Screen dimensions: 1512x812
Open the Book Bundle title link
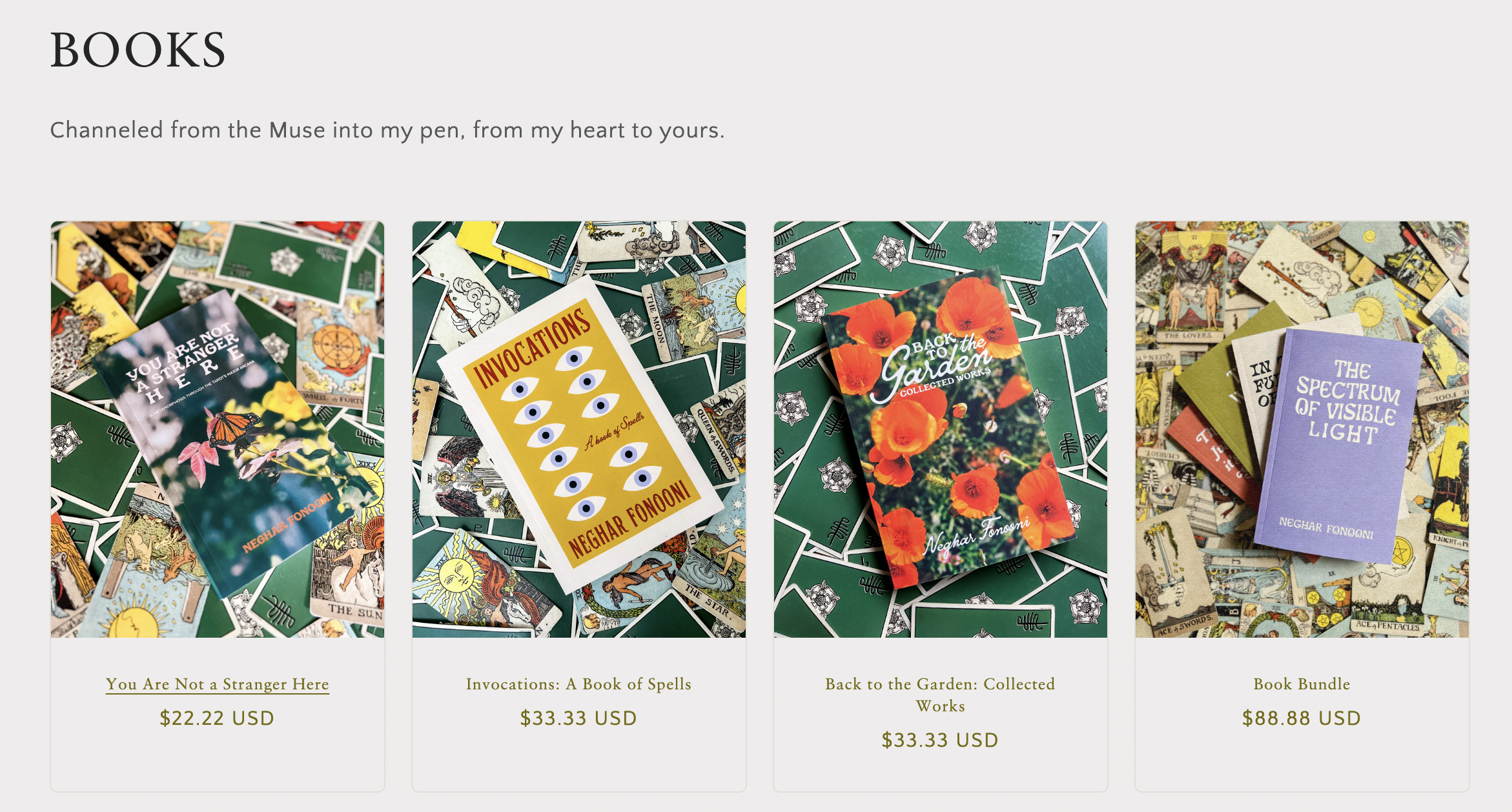click(1302, 684)
